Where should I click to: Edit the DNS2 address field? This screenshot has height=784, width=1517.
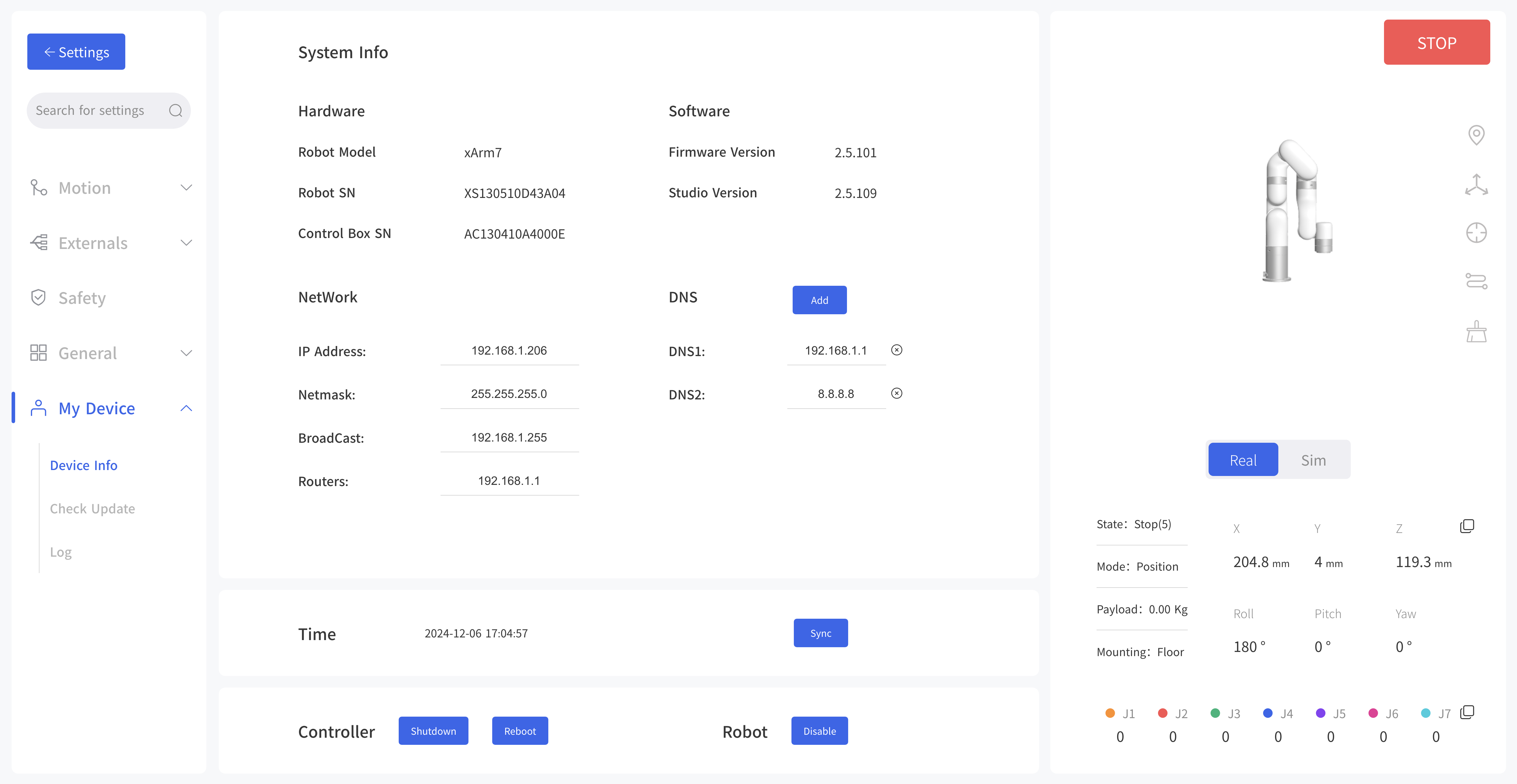point(836,394)
